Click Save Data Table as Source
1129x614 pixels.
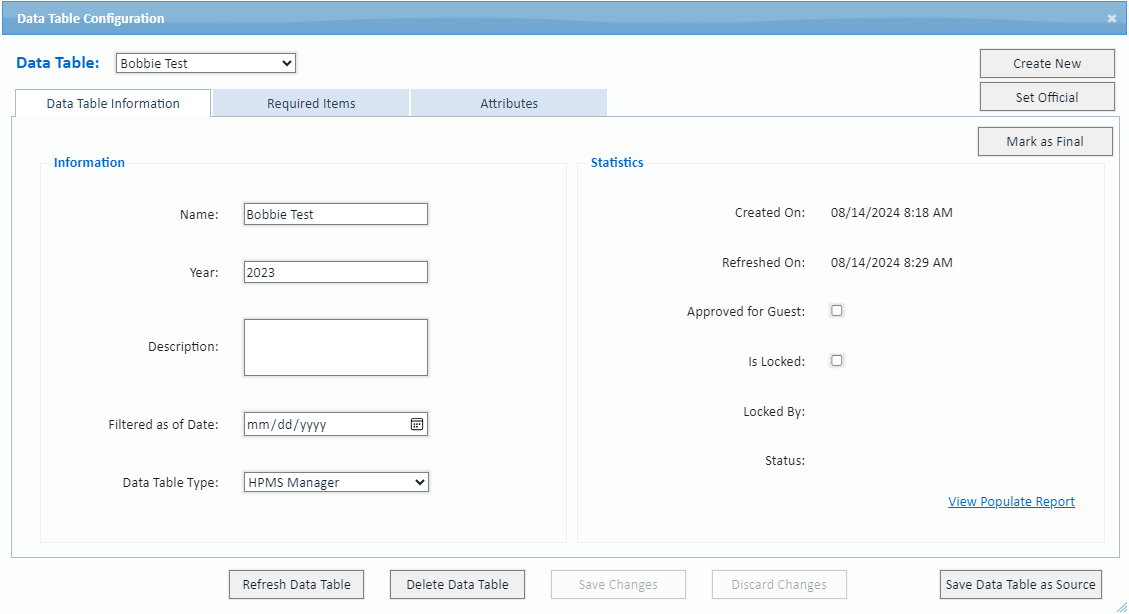(x=1020, y=584)
